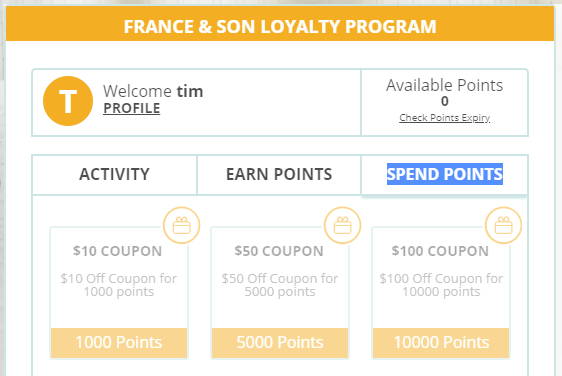Click the gift icon on $10 coupon
The width and height of the screenshot is (562, 376).
point(182,225)
